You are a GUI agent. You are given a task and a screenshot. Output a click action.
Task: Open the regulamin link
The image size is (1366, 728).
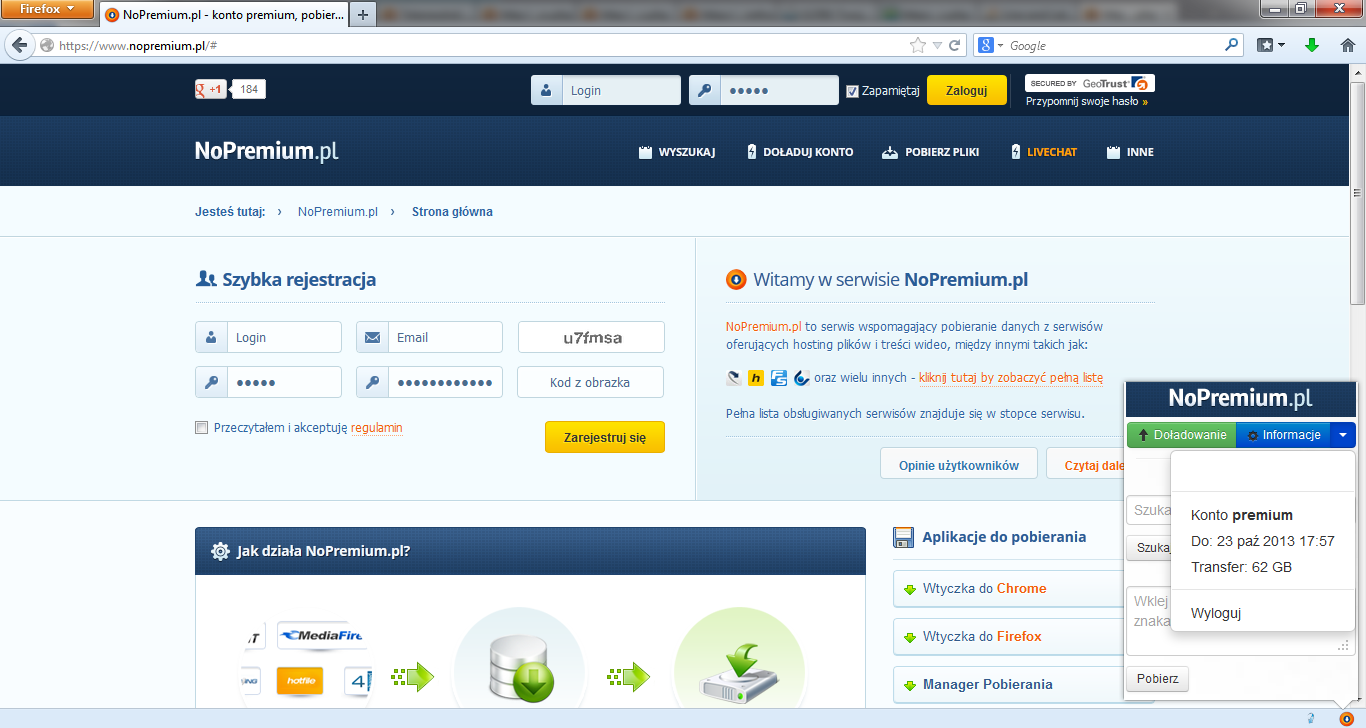click(377, 428)
